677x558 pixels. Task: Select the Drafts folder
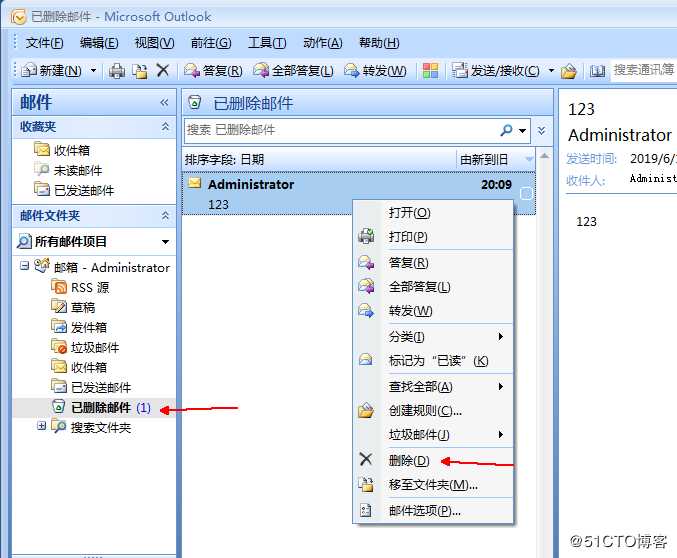[73, 307]
